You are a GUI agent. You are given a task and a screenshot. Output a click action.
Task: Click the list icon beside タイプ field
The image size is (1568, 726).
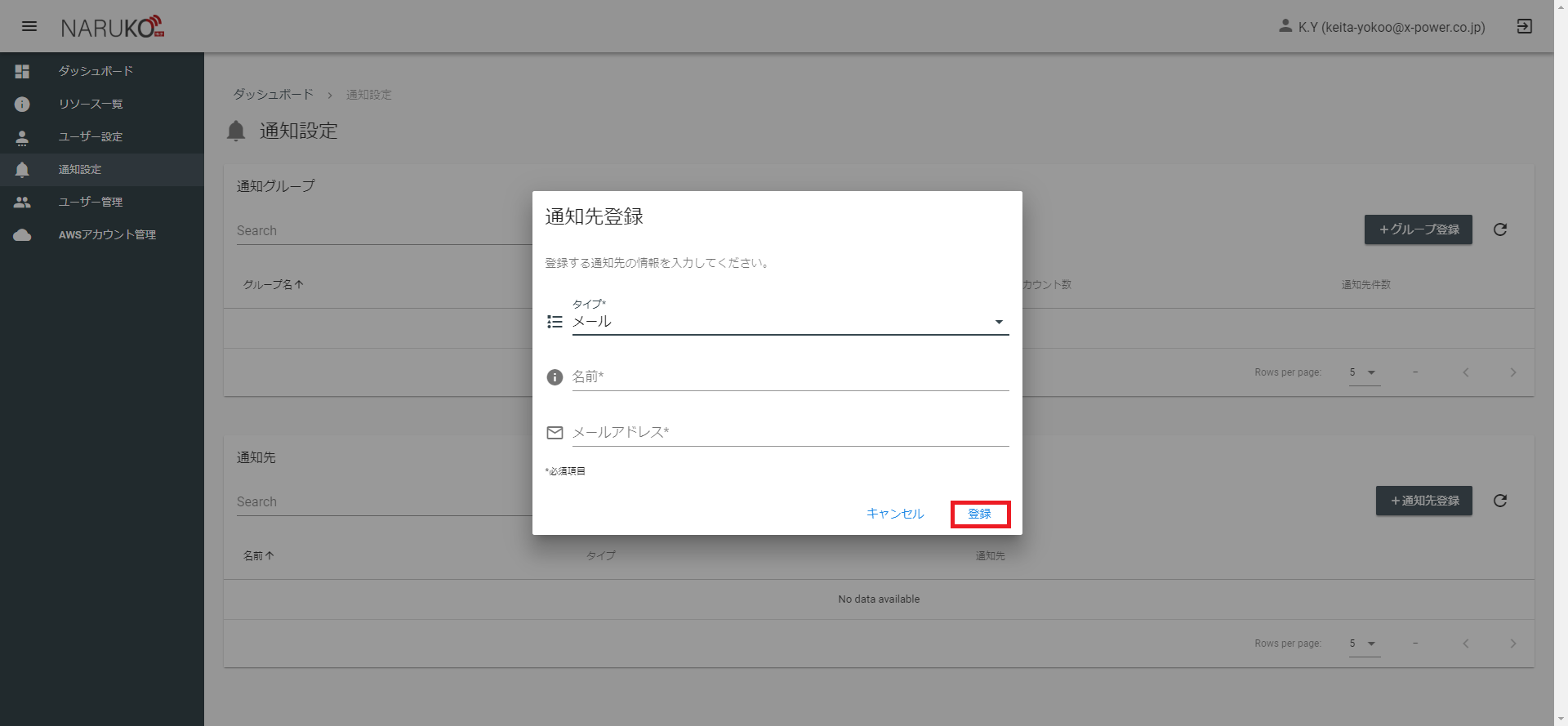point(555,322)
